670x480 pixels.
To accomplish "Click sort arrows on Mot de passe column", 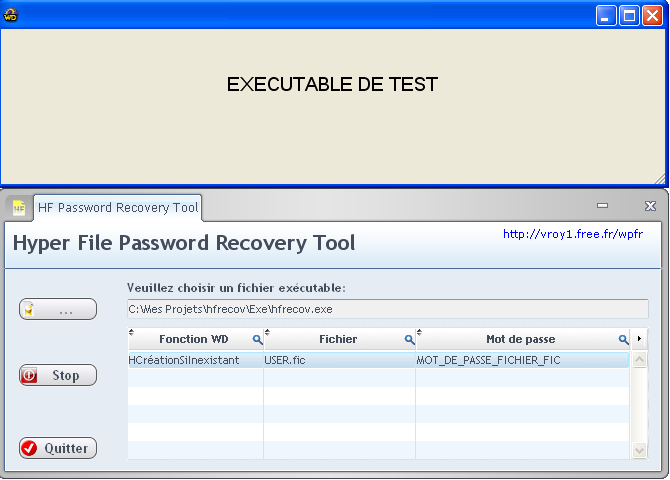I will (x=419, y=332).
